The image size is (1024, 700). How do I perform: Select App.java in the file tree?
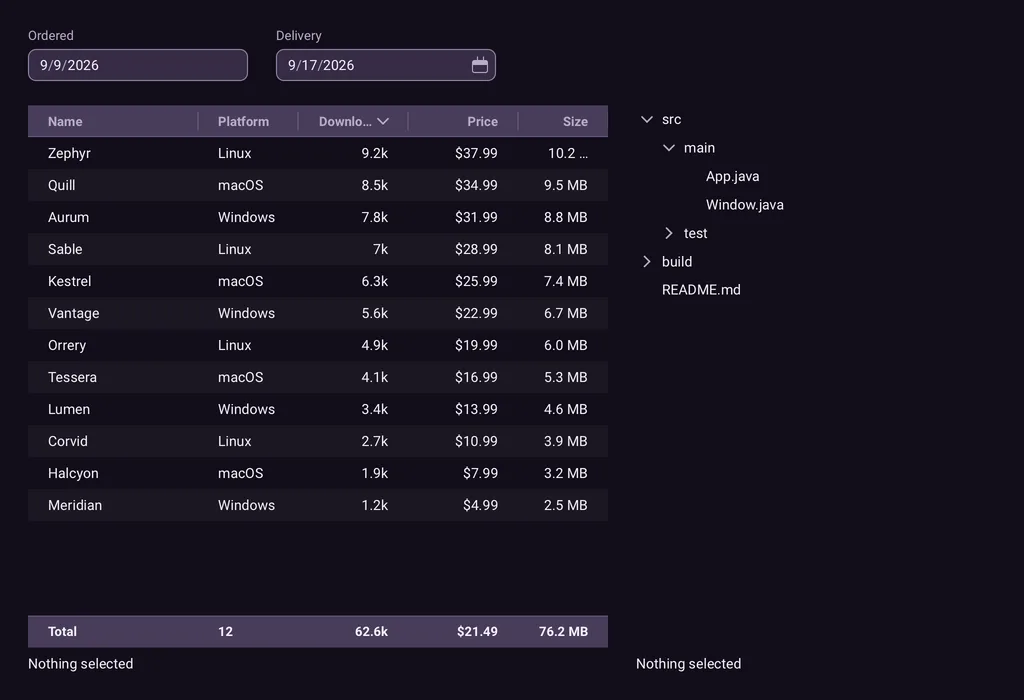[x=732, y=176]
